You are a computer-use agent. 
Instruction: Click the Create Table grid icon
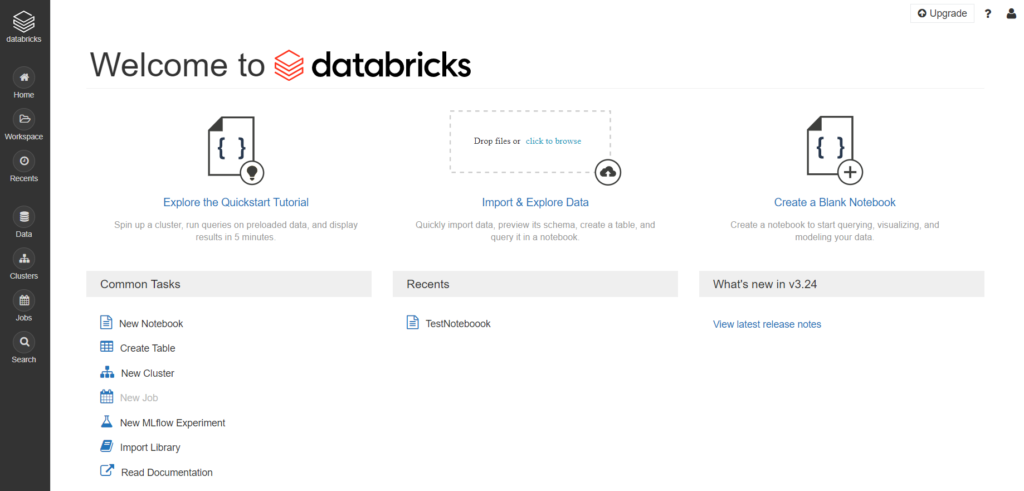pyautogui.click(x=106, y=347)
